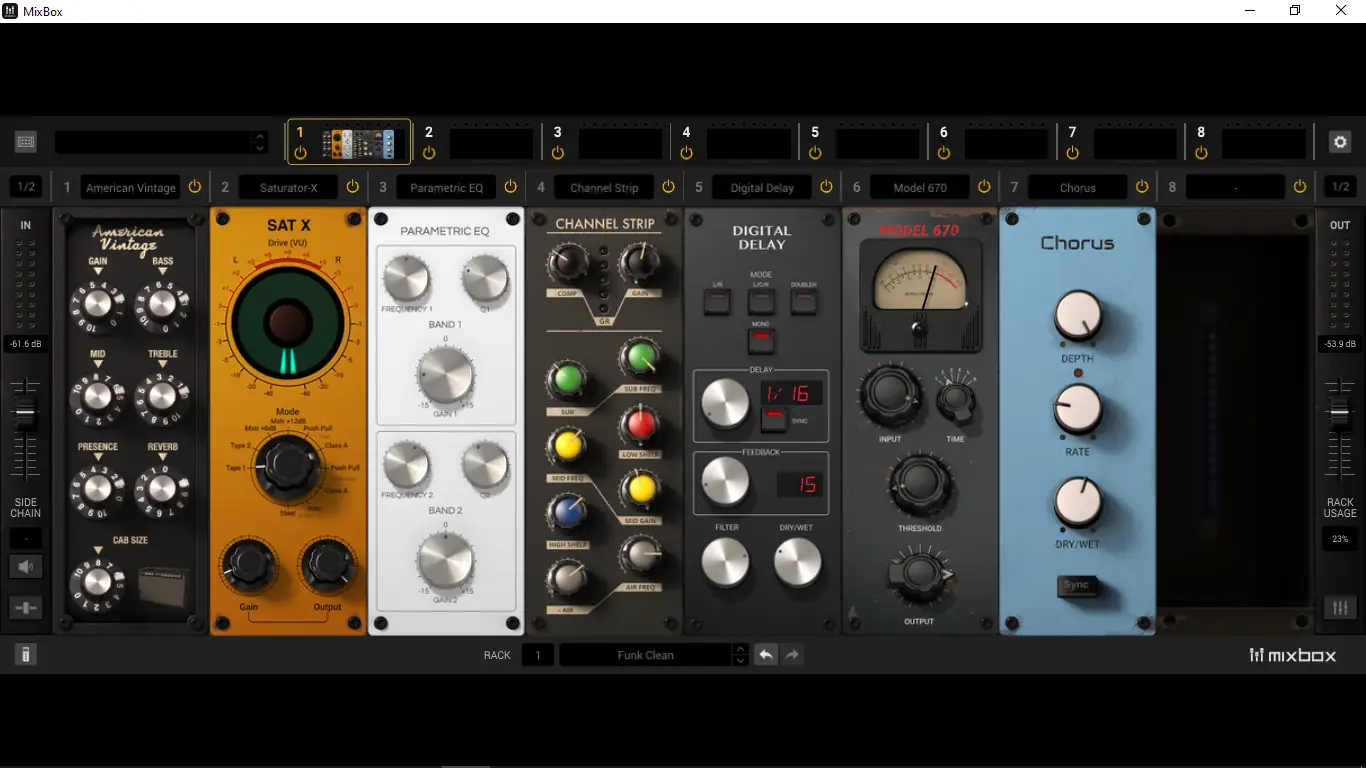The image size is (1366, 768).
Task: Open the preset browser keyboard icon
Action: click(25, 141)
